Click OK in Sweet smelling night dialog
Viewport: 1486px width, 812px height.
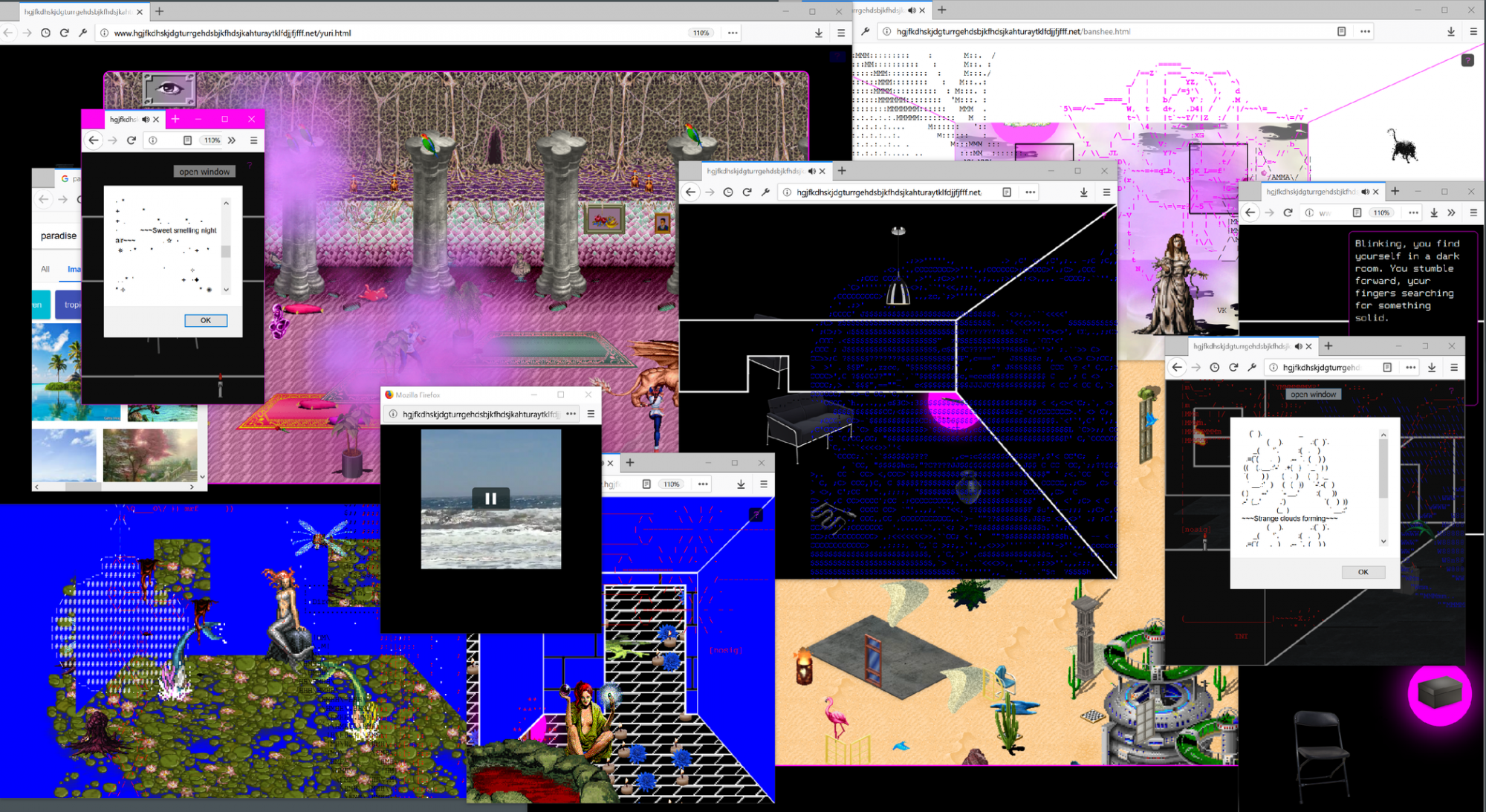click(x=206, y=320)
